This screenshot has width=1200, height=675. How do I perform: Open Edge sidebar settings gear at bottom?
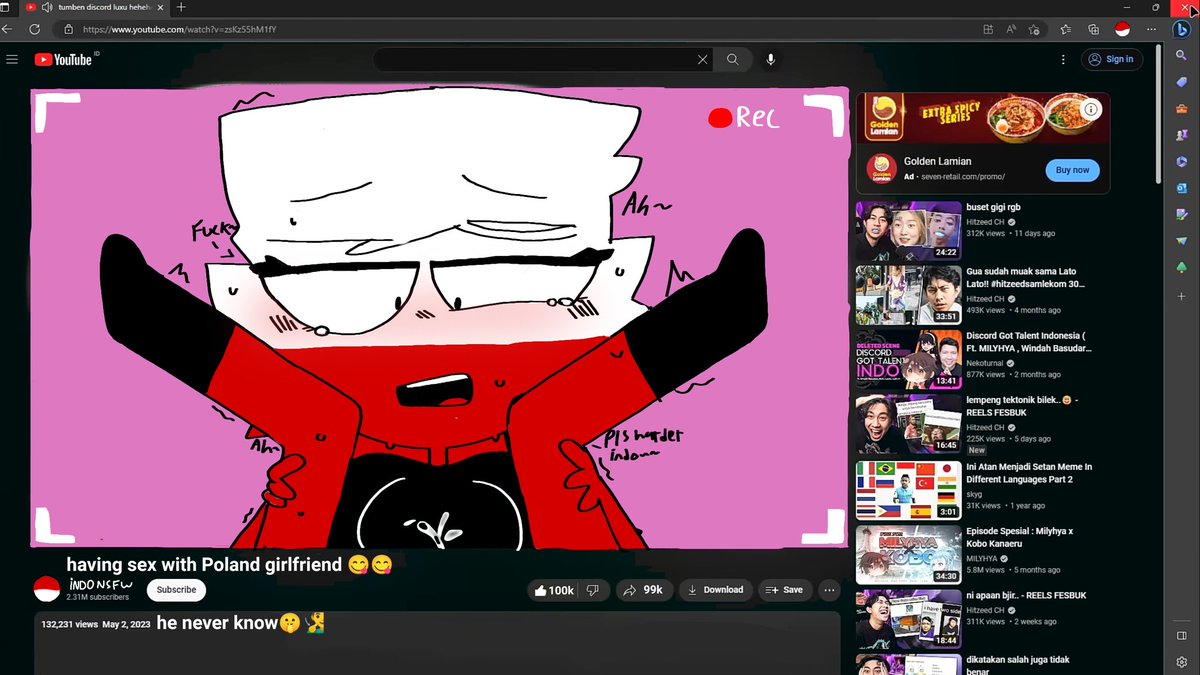coord(1181,662)
